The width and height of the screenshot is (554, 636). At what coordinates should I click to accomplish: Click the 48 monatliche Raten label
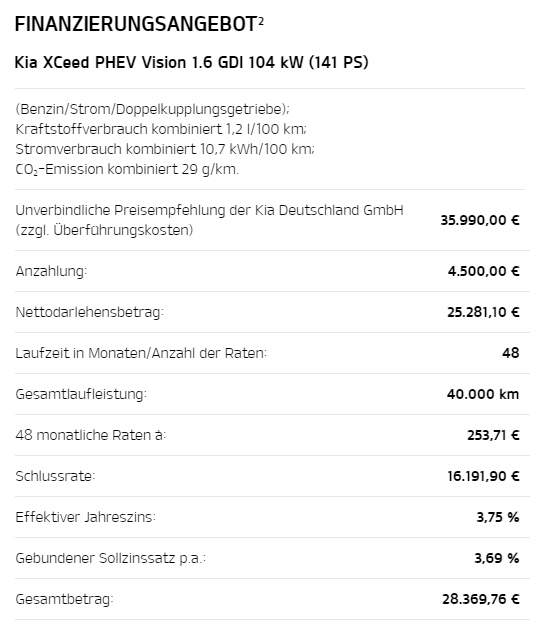click(91, 435)
